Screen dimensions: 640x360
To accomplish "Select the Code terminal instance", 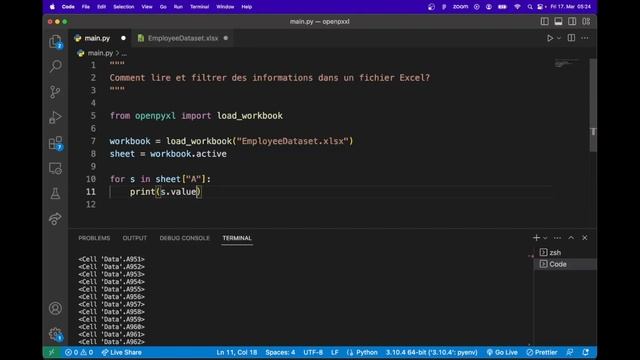I will tap(565, 264).
